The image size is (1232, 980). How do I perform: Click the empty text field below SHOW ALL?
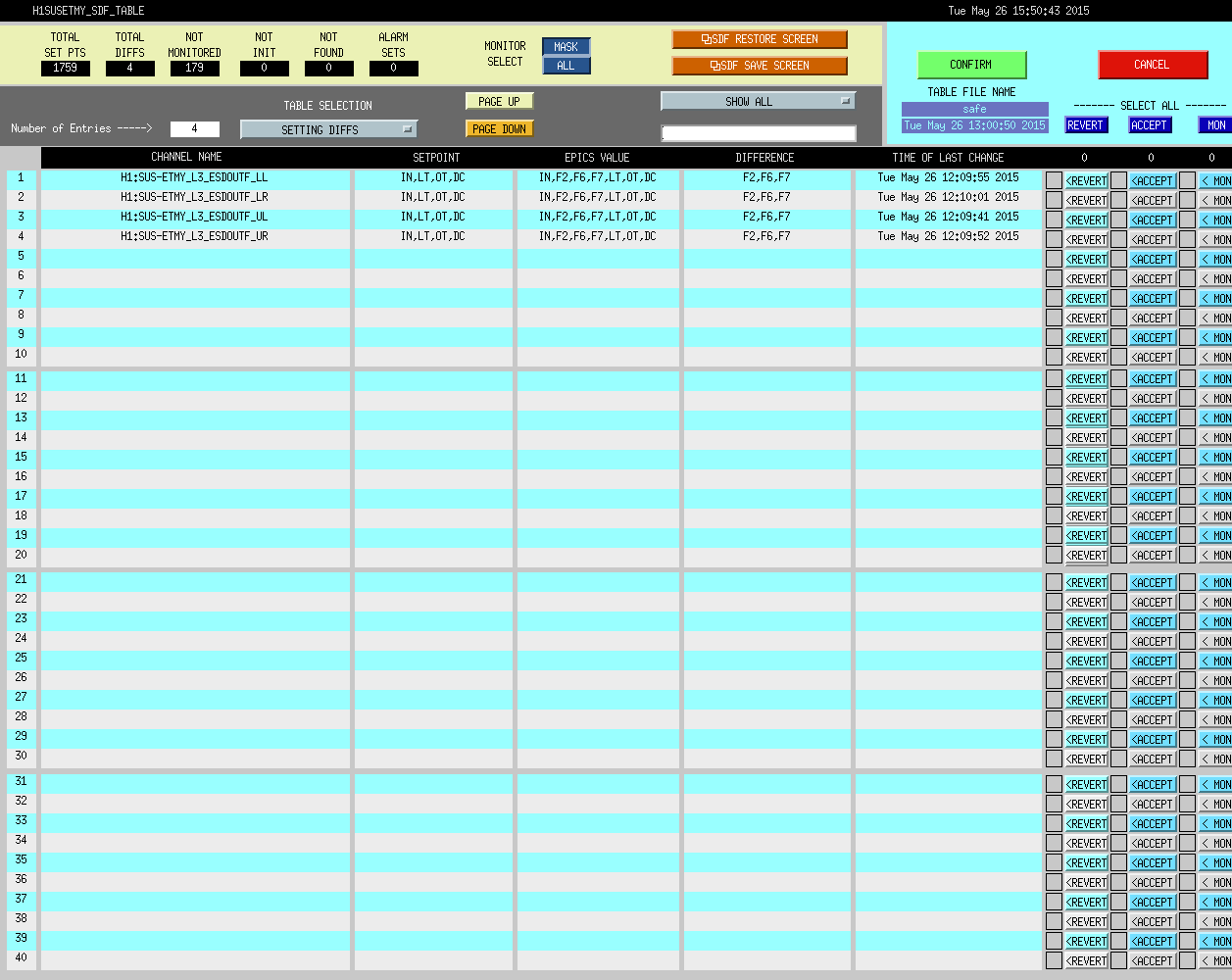[759, 133]
